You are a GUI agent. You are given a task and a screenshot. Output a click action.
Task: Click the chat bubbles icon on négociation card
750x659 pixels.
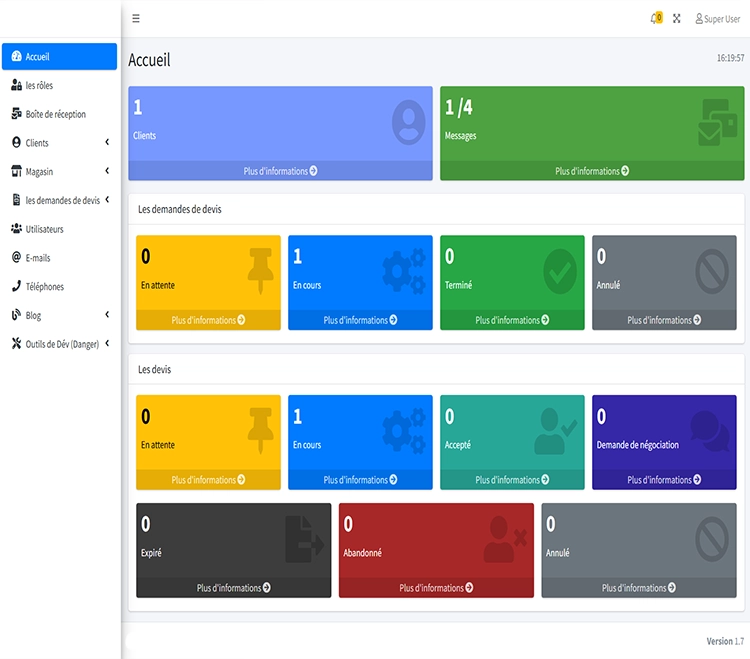[710, 431]
